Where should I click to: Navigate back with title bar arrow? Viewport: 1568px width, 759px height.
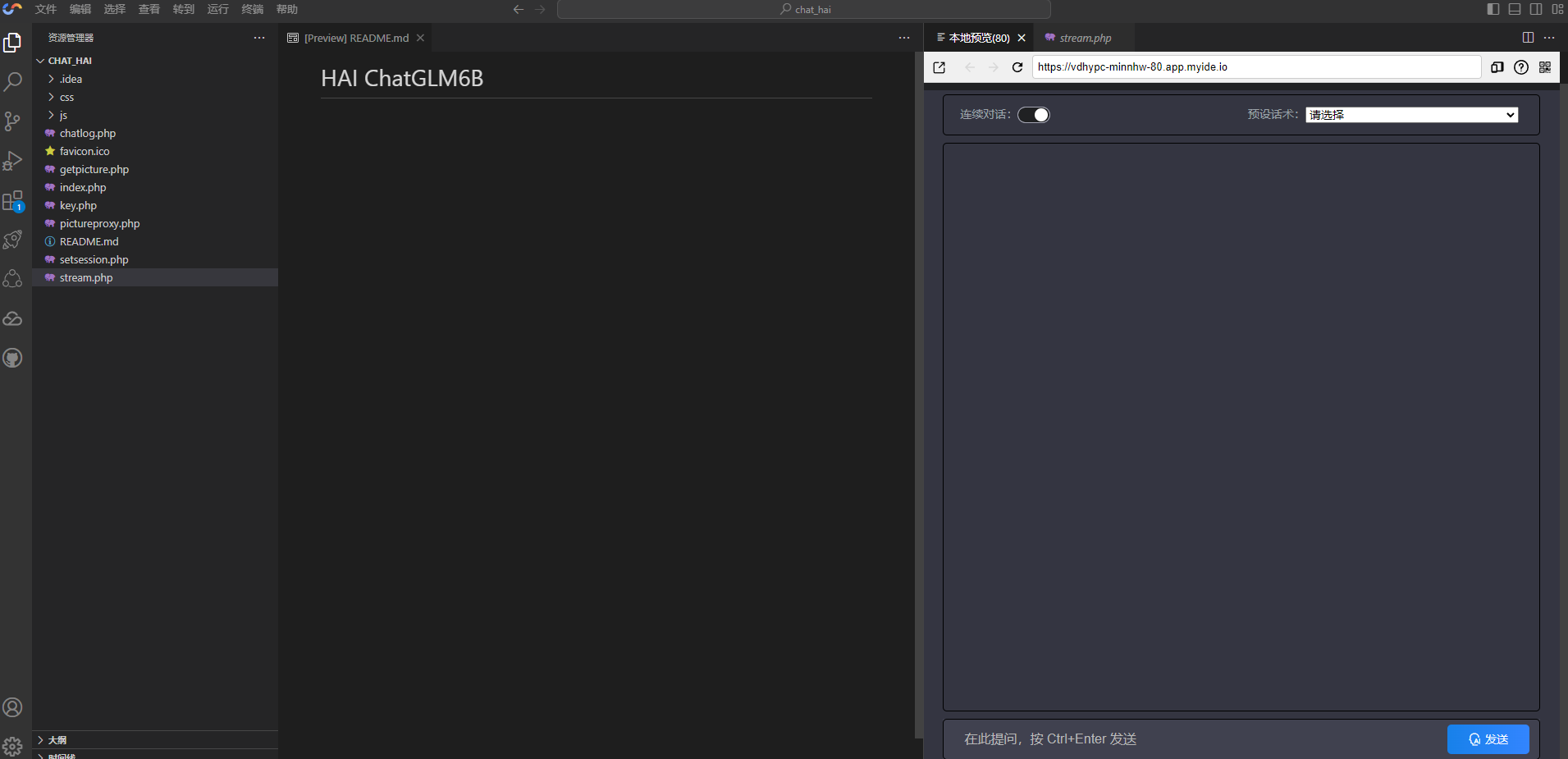pyautogui.click(x=519, y=9)
